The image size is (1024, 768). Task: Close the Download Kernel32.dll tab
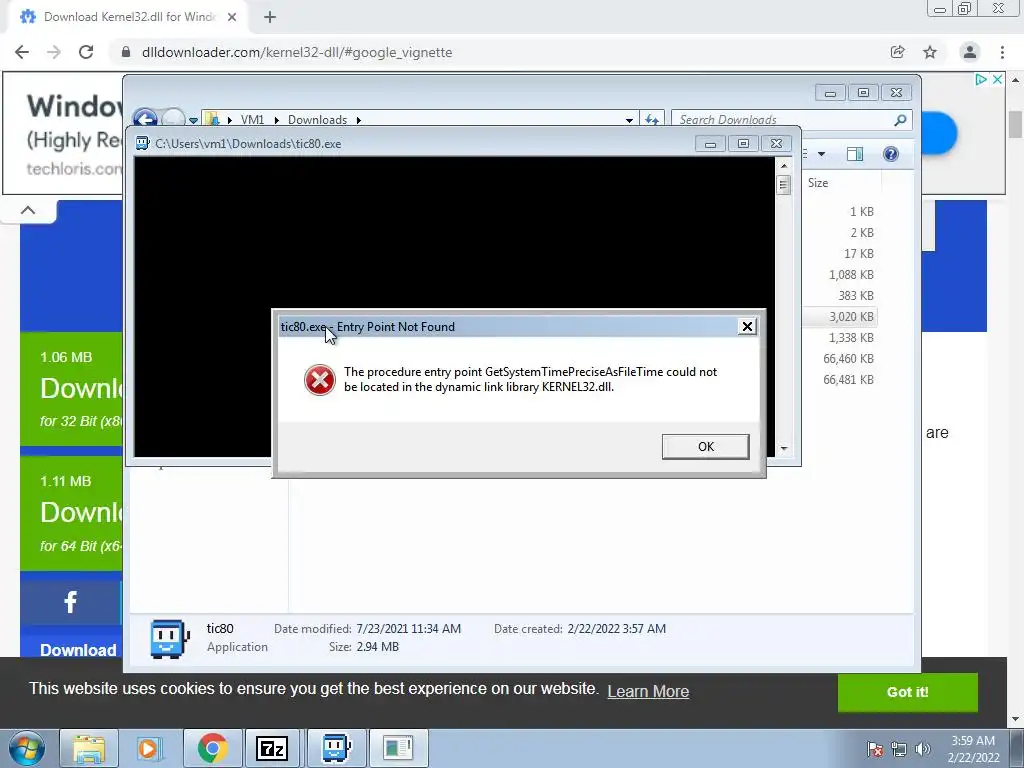click(232, 17)
